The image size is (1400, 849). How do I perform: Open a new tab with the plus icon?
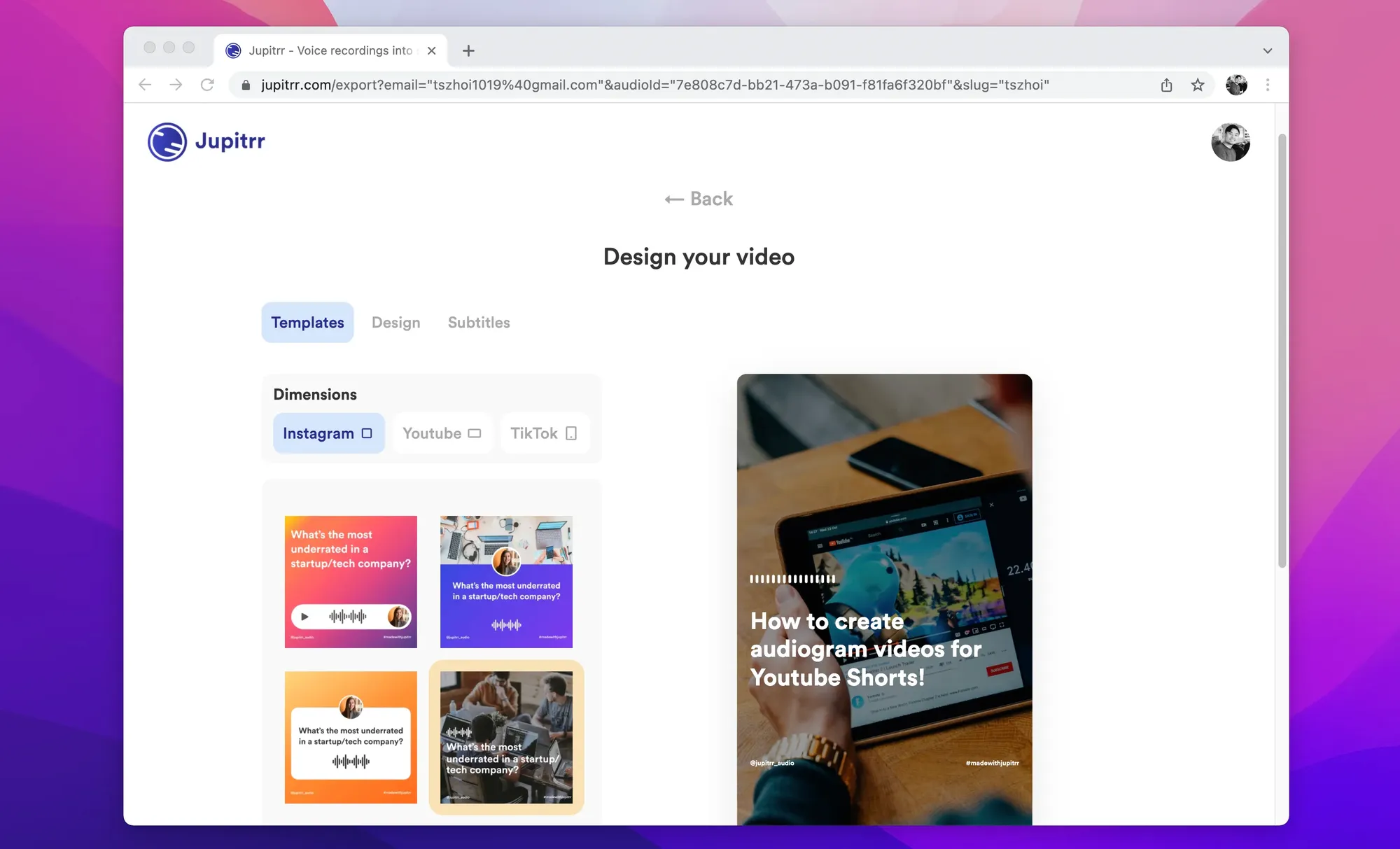point(468,50)
